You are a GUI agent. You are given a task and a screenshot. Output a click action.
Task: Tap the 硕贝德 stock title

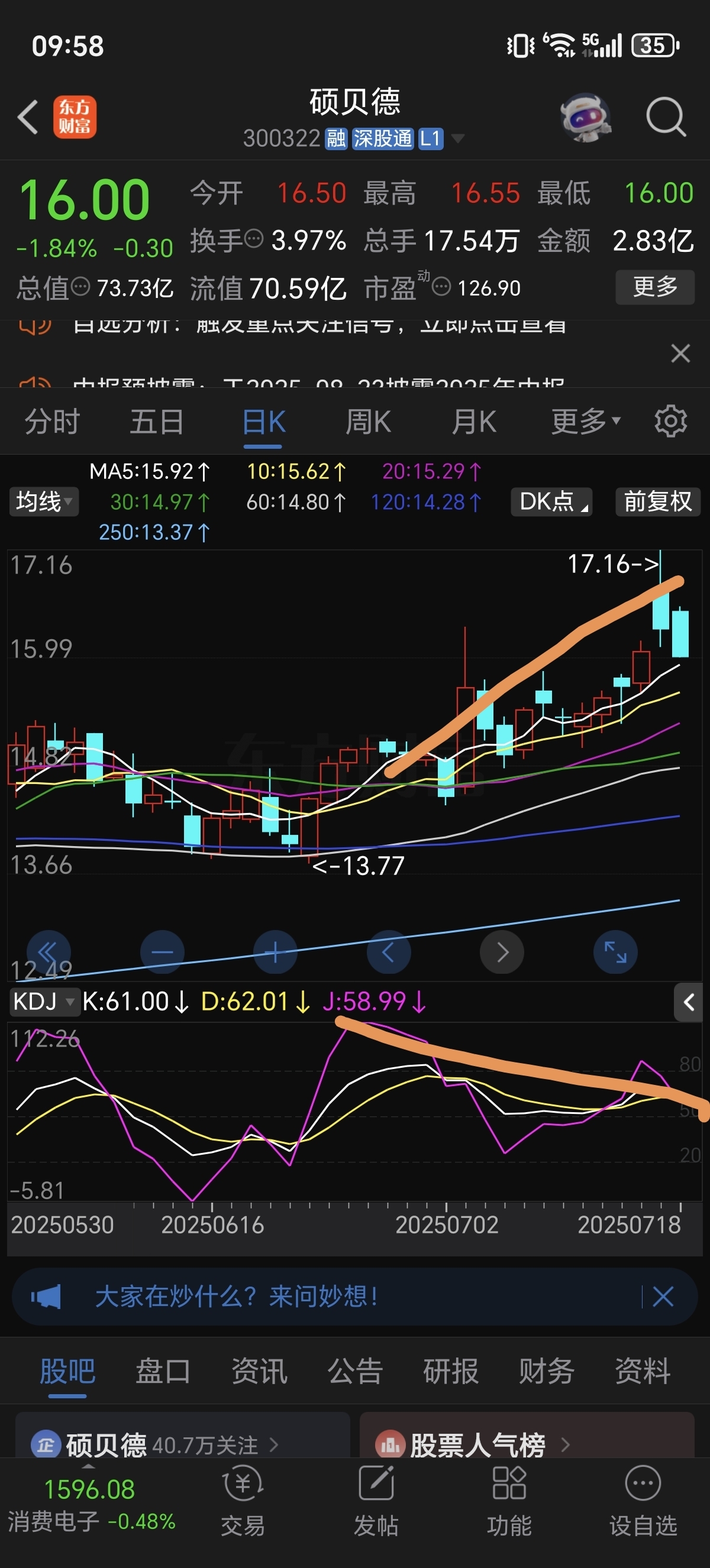[x=355, y=102]
